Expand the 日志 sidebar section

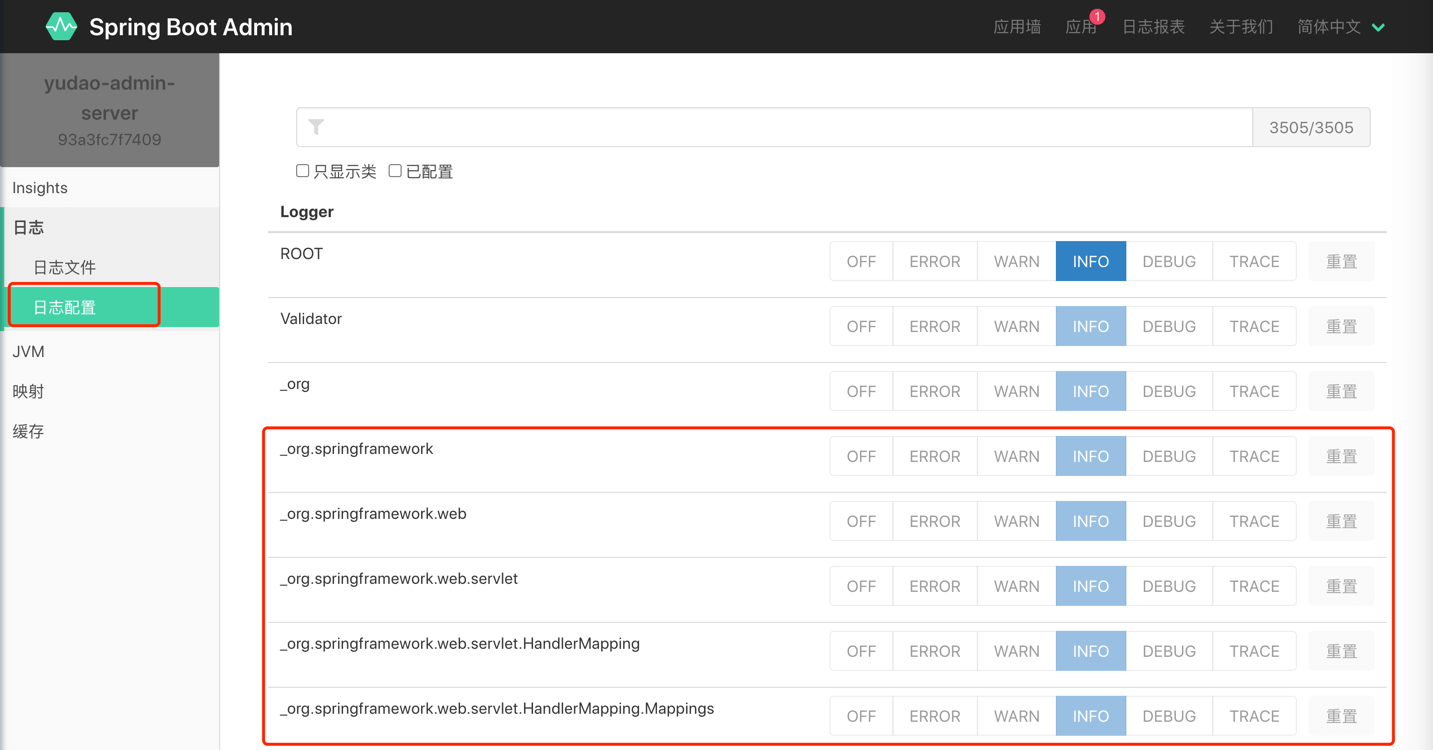[28, 227]
